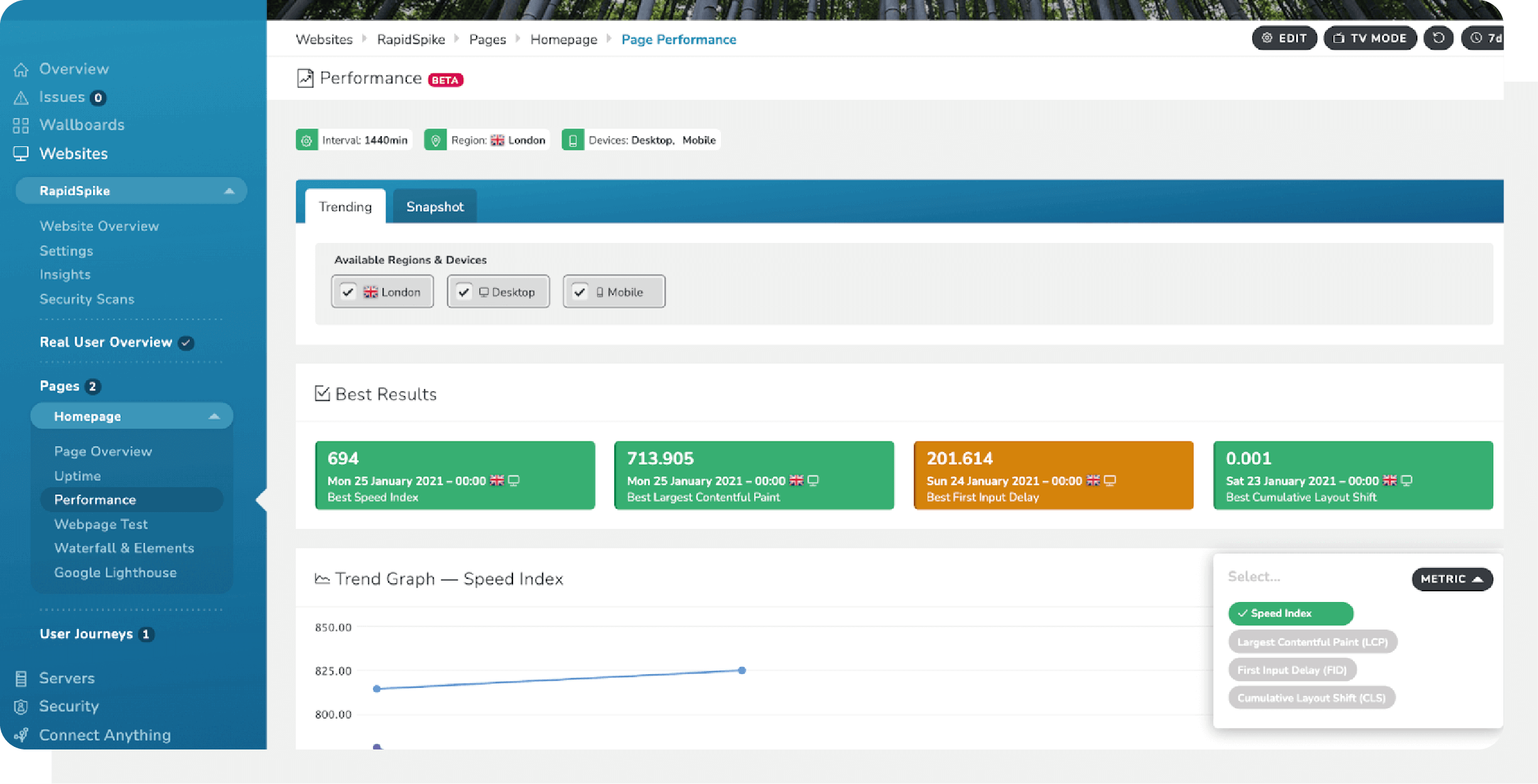Open Webpage Test in sidebar
1538x784 pixels.
click(101, 524)
